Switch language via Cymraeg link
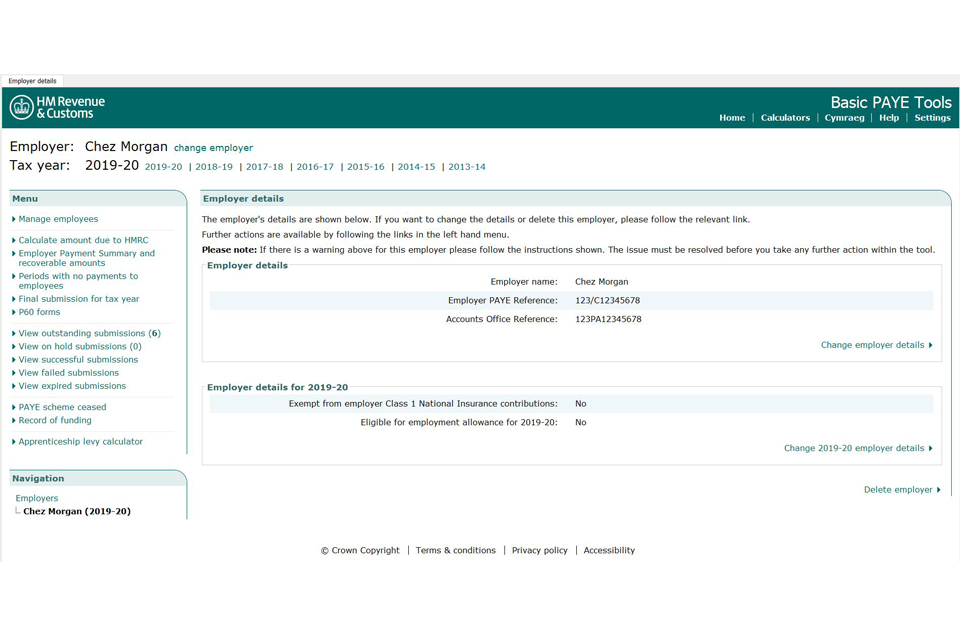Viewport: 960px width, 640px height. (x=844, y=118)
